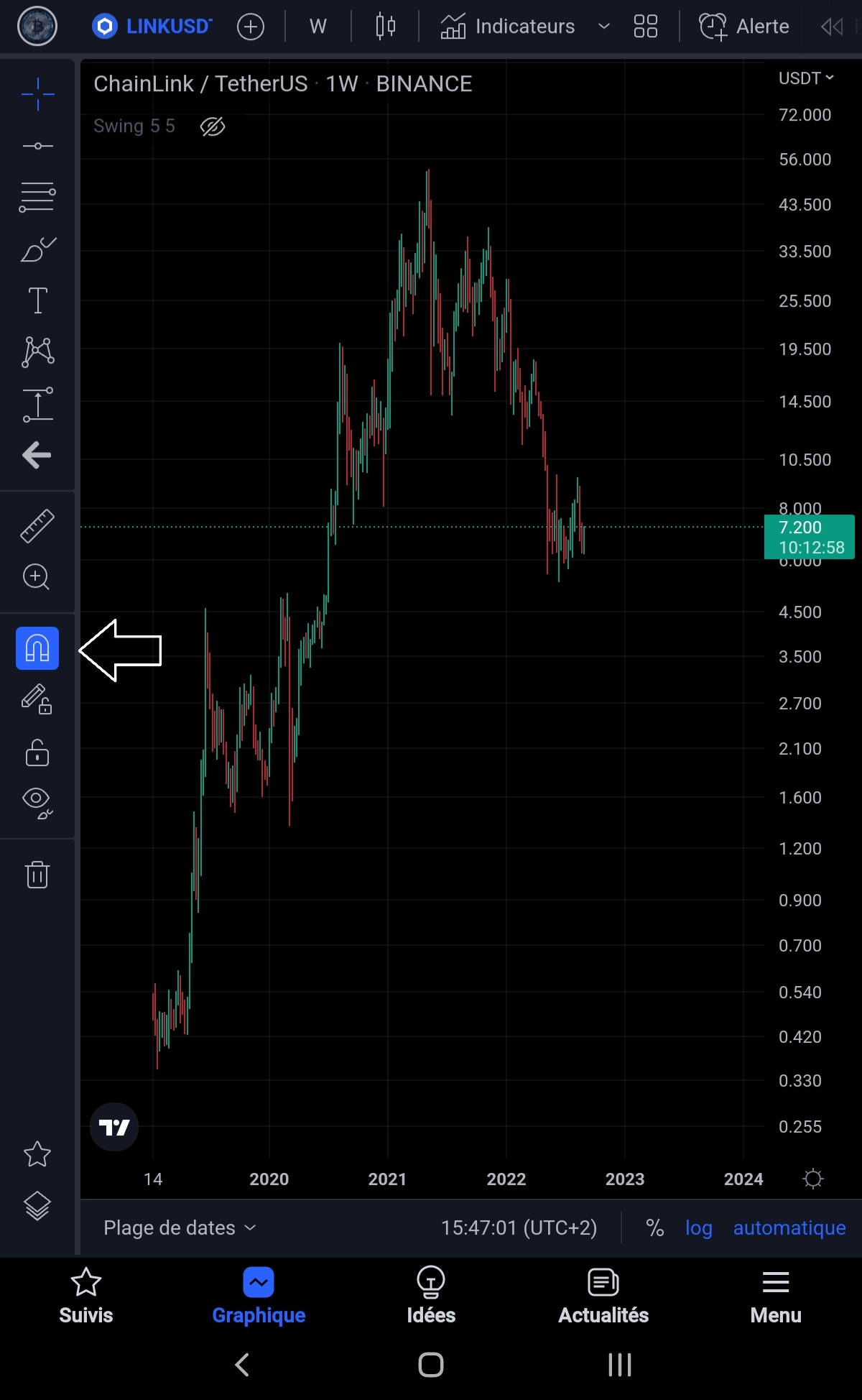Click the TradingView logo on the chart
862x1400 pixels.
tap(114, 1127)
